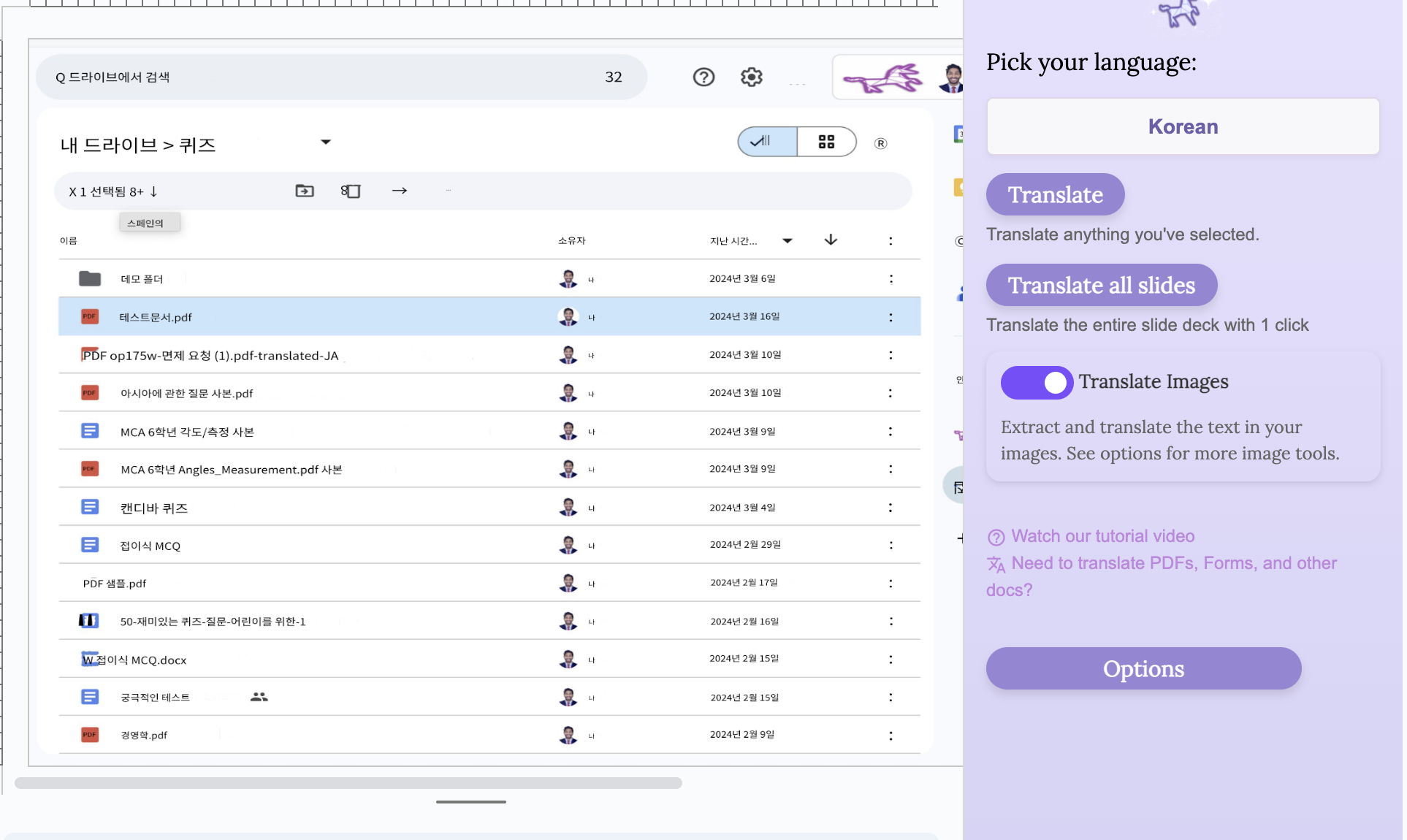This screenshot has width=1407, height=840.
Task: Switch to list view layout
Action: (766, 142)
